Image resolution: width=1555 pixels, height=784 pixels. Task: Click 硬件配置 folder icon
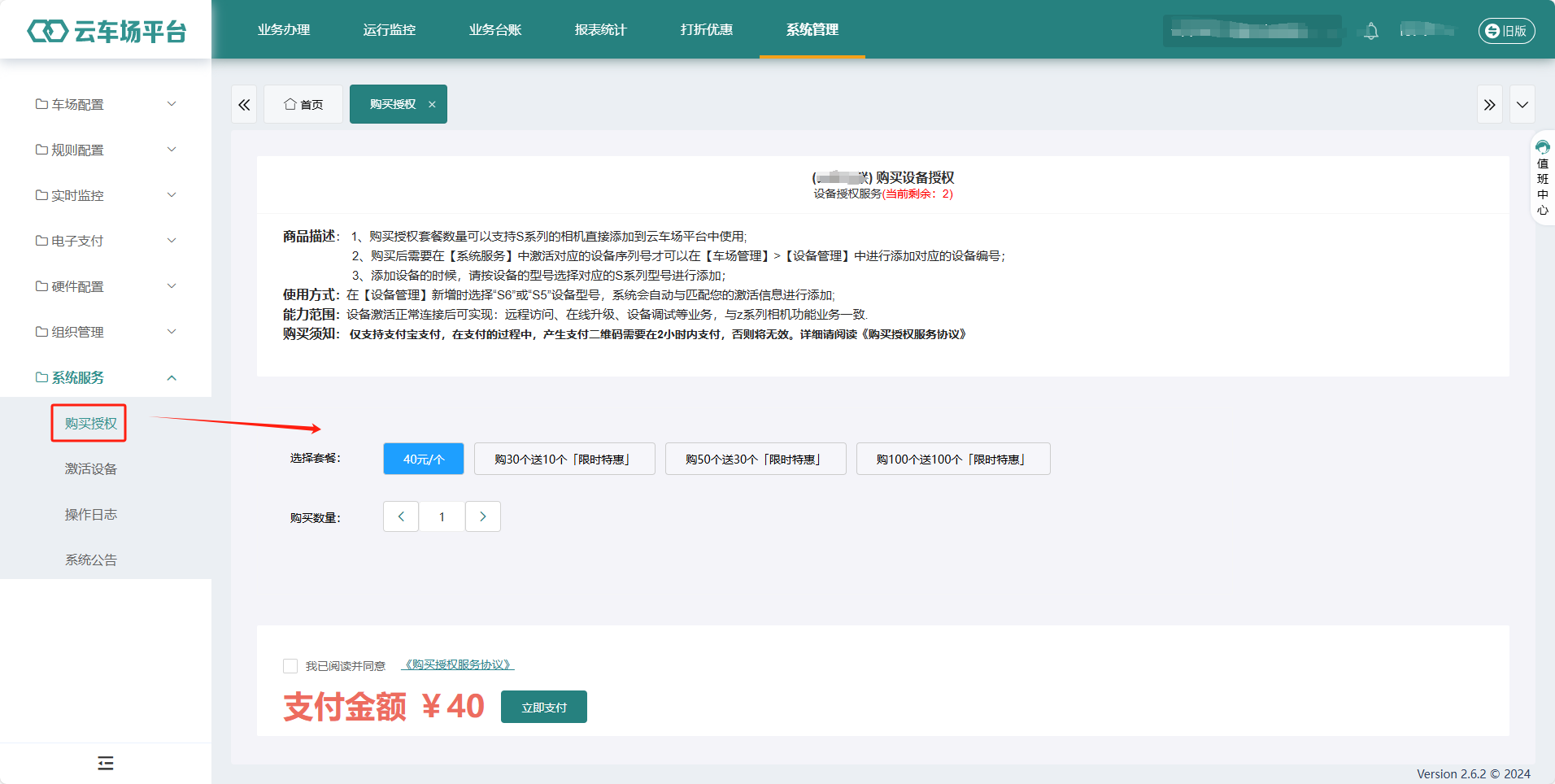(x=41, y=286)
